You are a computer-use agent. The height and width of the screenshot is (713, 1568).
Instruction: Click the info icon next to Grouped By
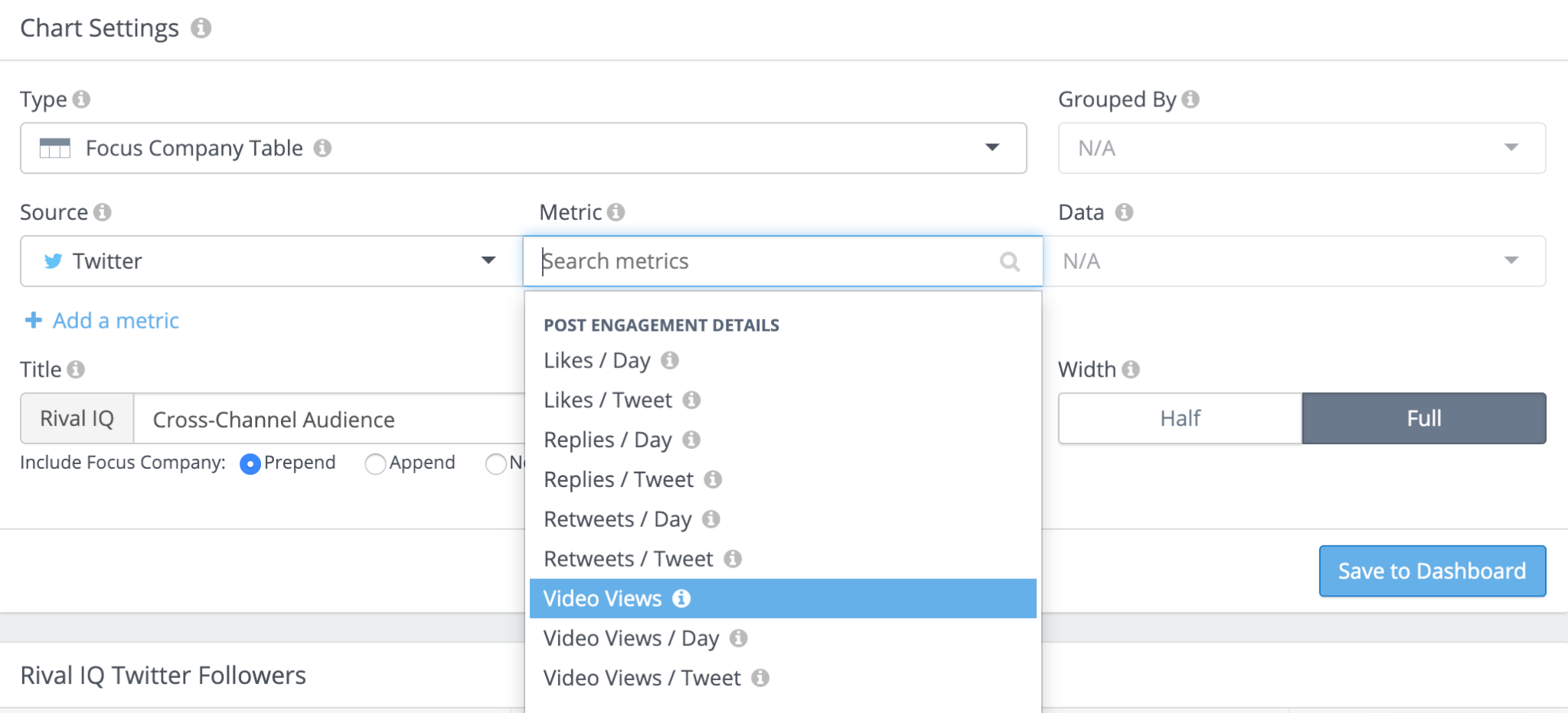point(1190,99)
